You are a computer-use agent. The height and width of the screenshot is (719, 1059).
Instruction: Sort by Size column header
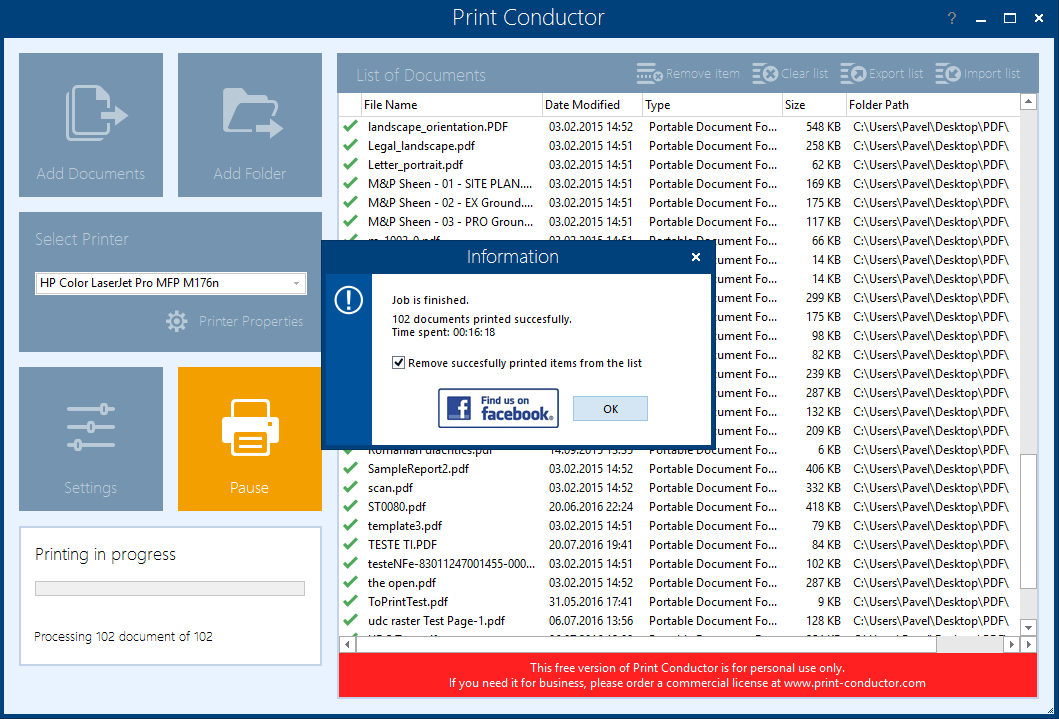pos(813,105)
